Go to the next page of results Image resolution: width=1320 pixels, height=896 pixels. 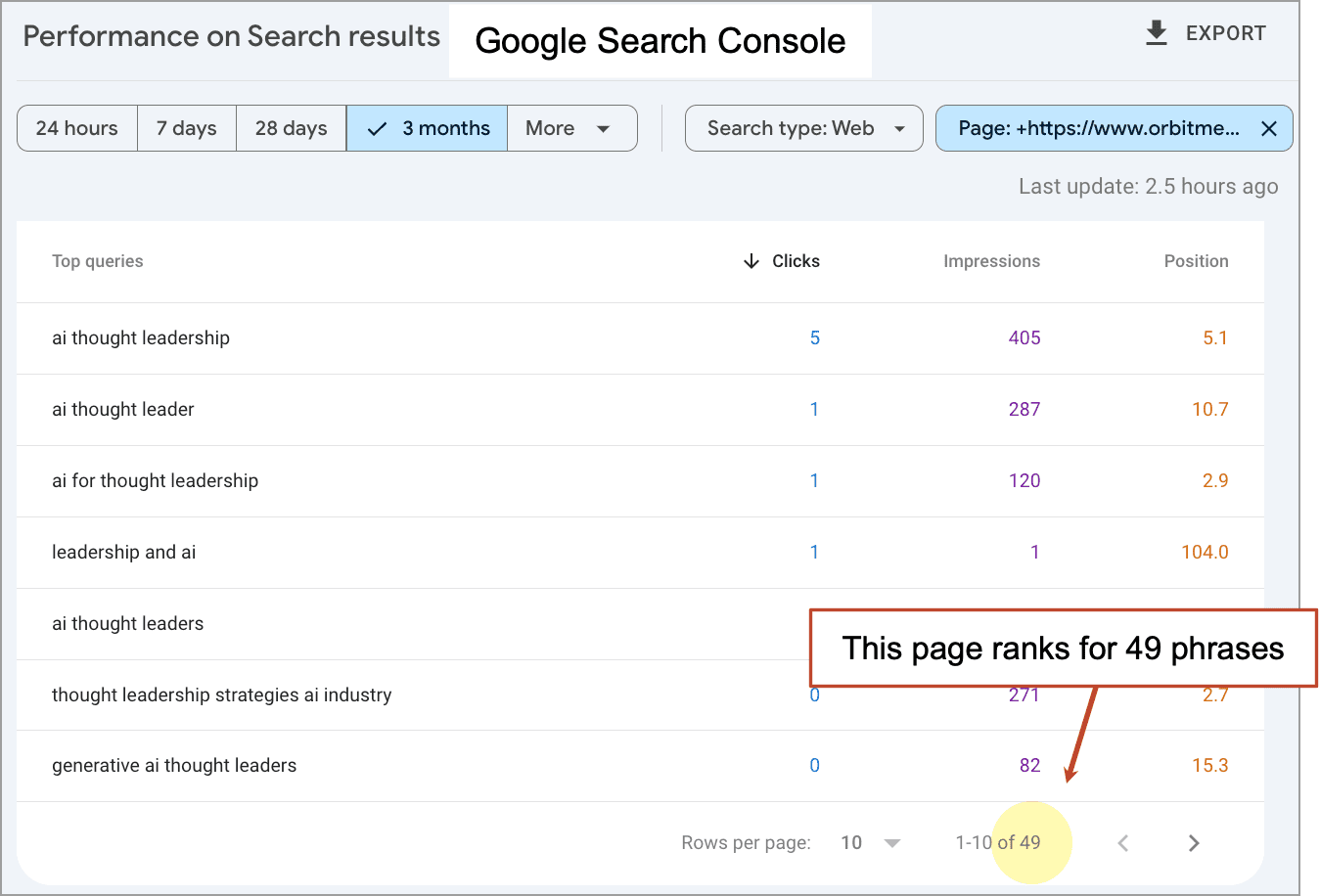pos(1194,843)
